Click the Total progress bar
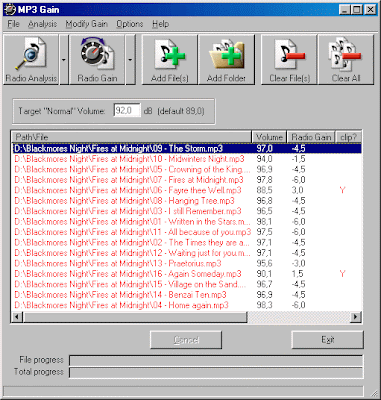The width and height of the screenshot is (381, 400). pyautogui.click(x=216, y=373)
